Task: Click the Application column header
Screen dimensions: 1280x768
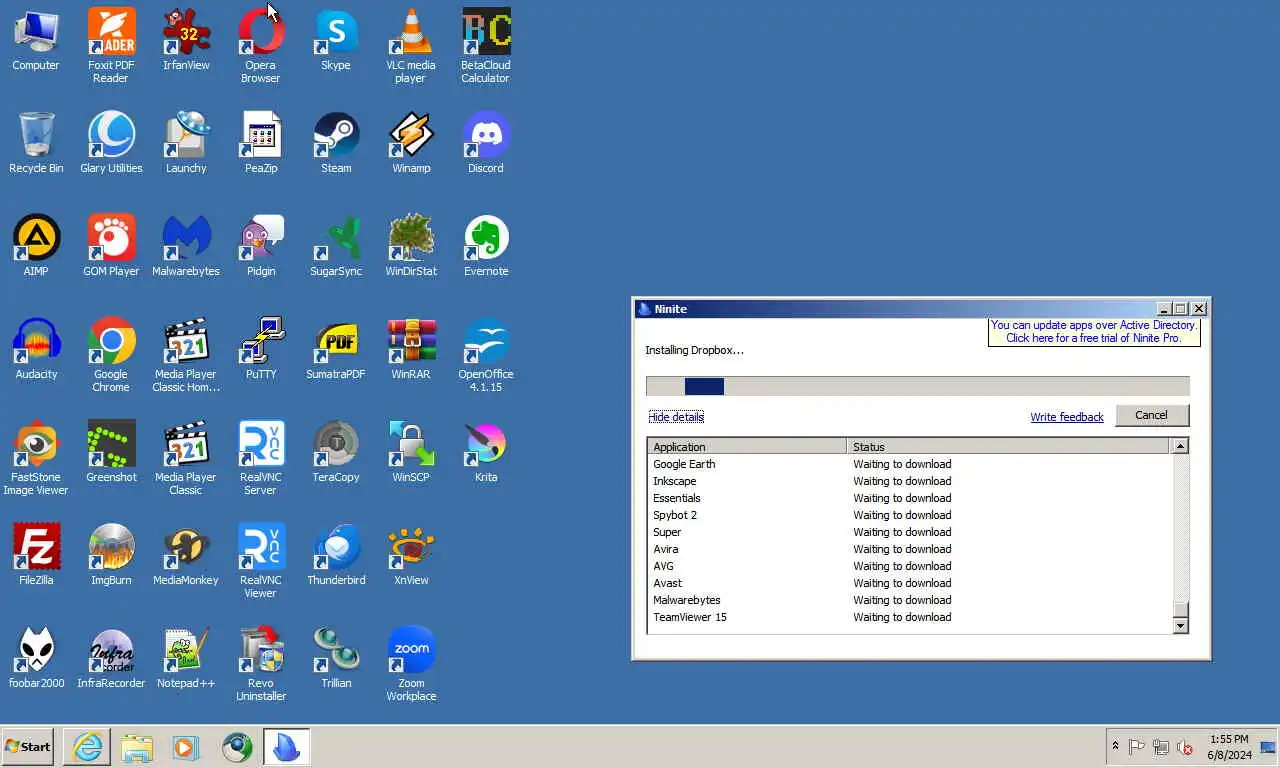Action: [747, 447]
